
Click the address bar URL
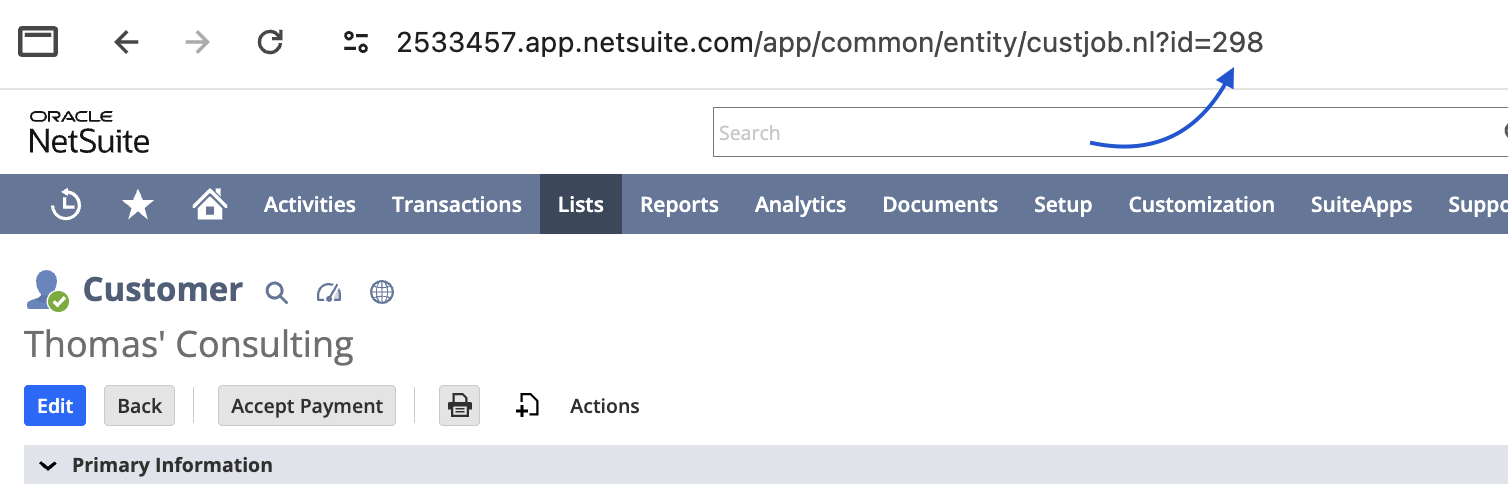(830, 42)
